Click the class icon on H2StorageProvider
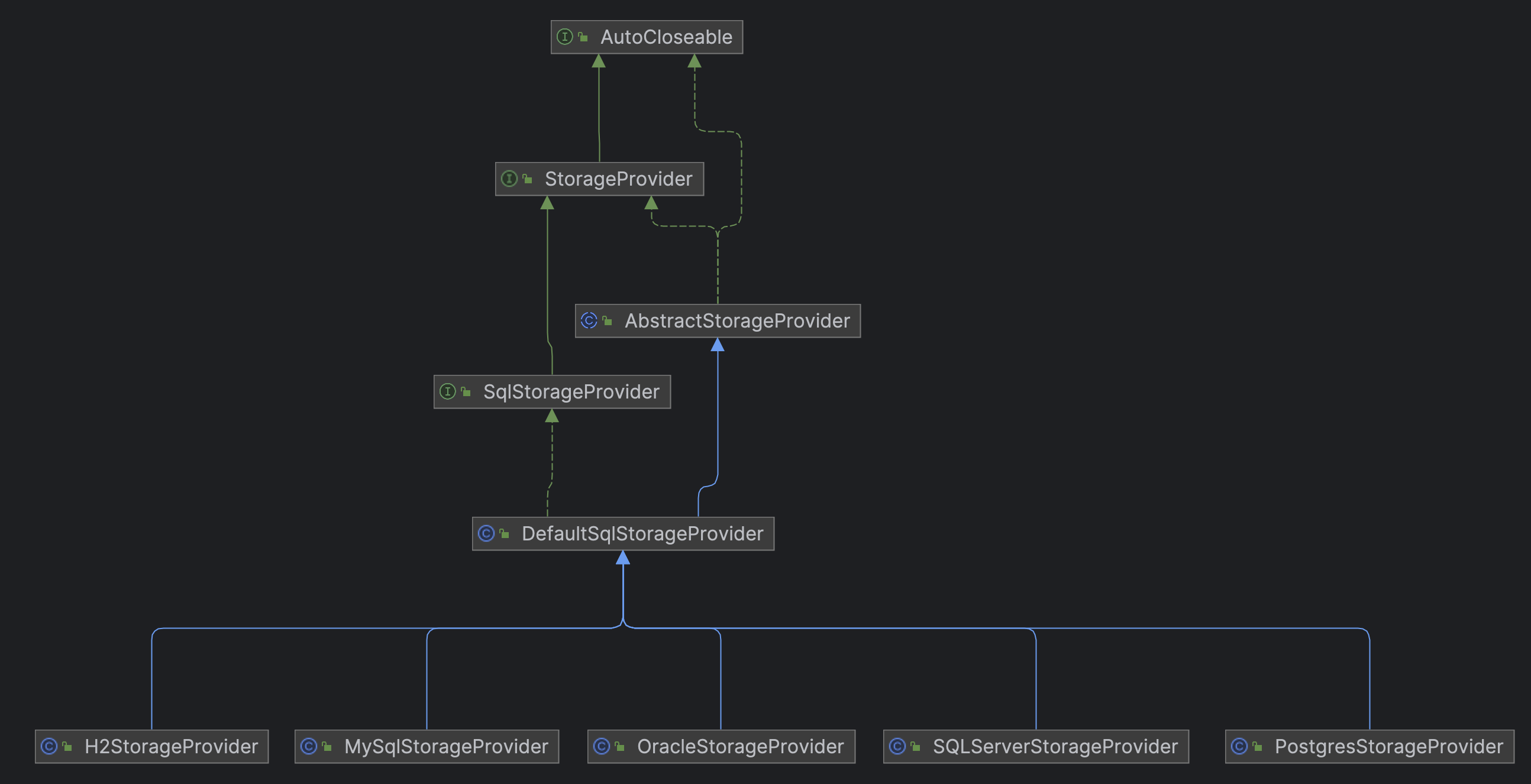The height and width of the screenshot is (784, 1531). pos(49,746)
